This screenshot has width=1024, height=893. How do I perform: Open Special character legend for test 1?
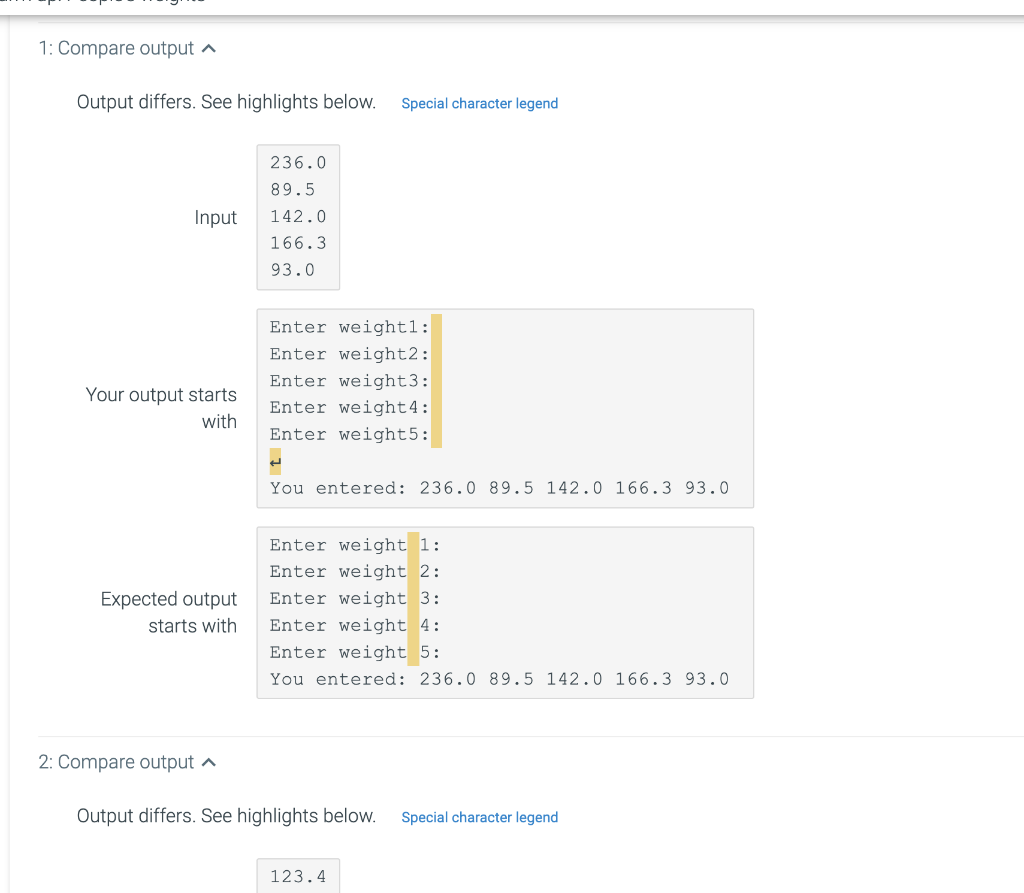click(x=479, y=103)
